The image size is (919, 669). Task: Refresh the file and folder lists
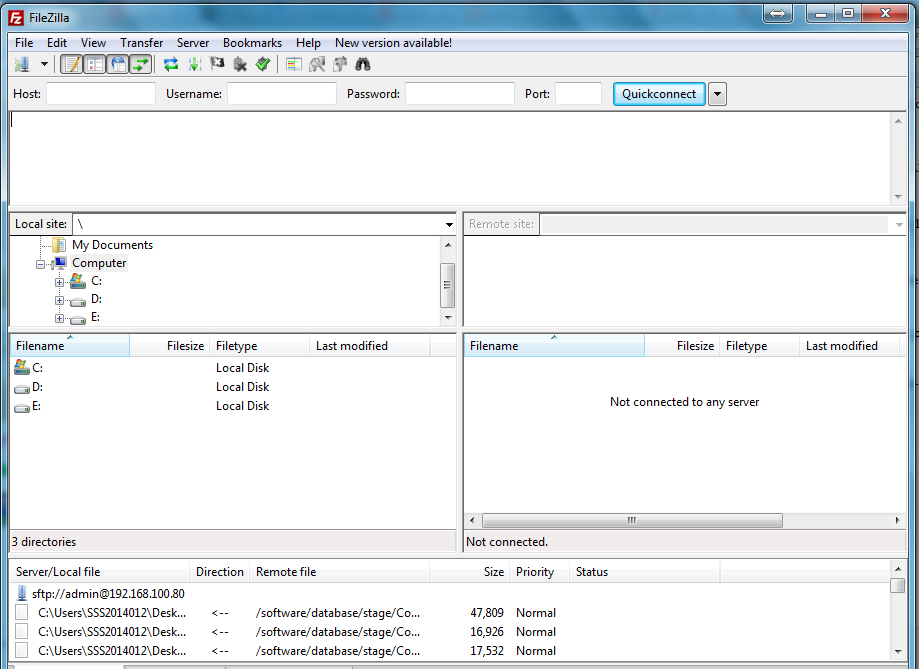point(171,64)
